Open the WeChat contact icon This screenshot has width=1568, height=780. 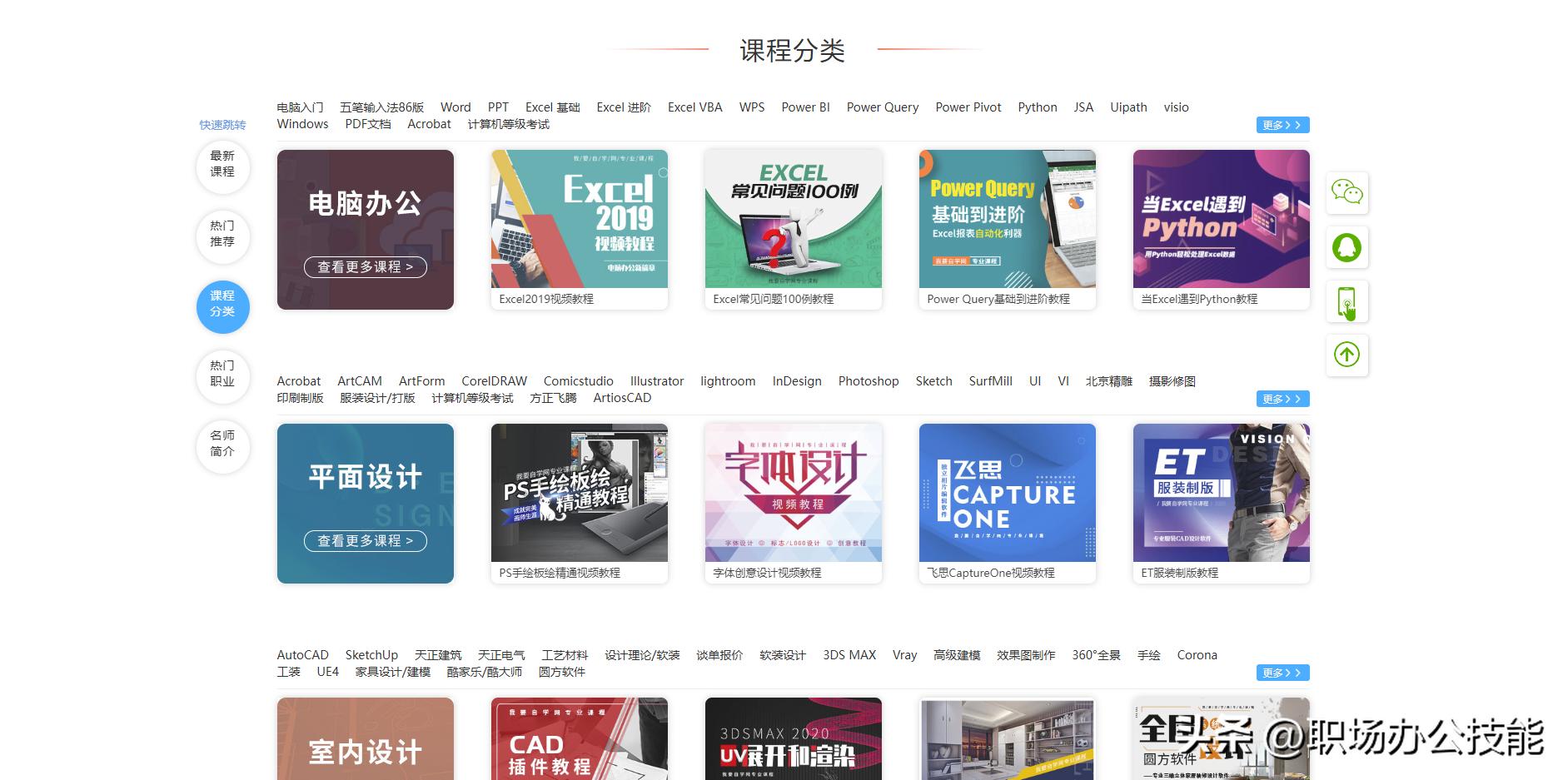click(1347, 192)
